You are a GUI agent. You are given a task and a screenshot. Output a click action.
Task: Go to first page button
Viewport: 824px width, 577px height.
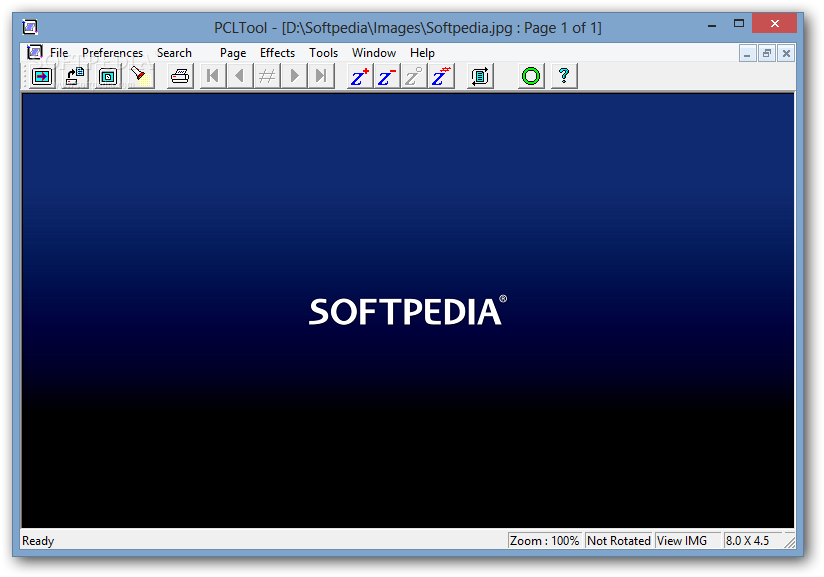(x=213, y=76)
